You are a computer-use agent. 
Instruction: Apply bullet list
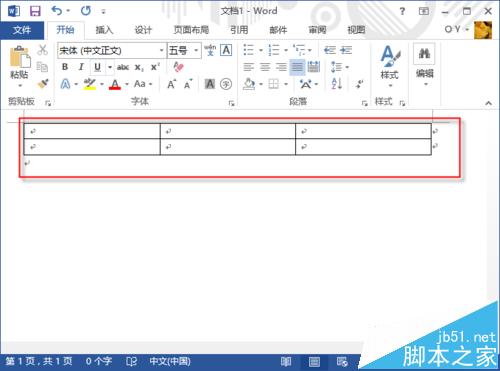(249, 50)
